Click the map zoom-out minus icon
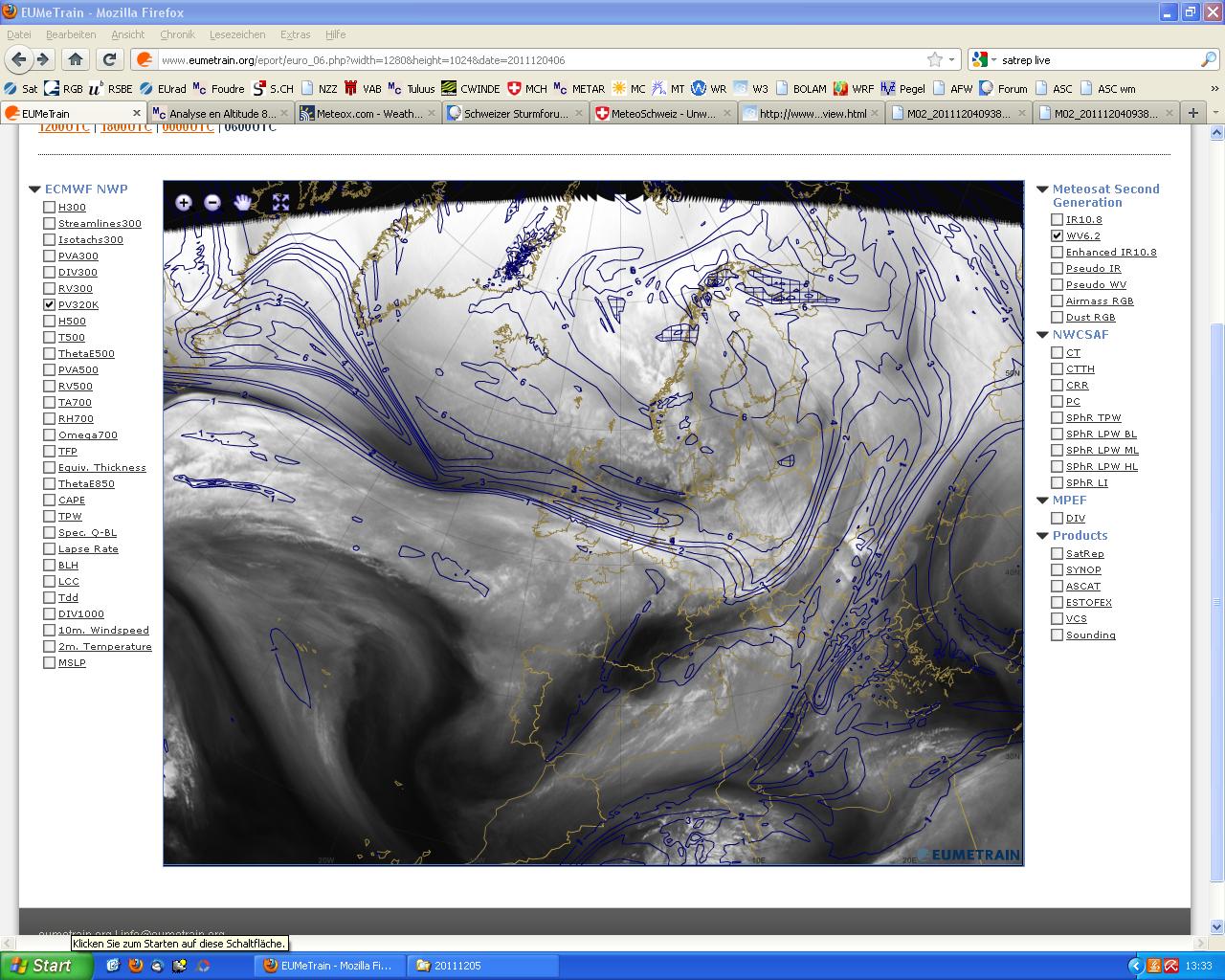 tap(212, 202)
